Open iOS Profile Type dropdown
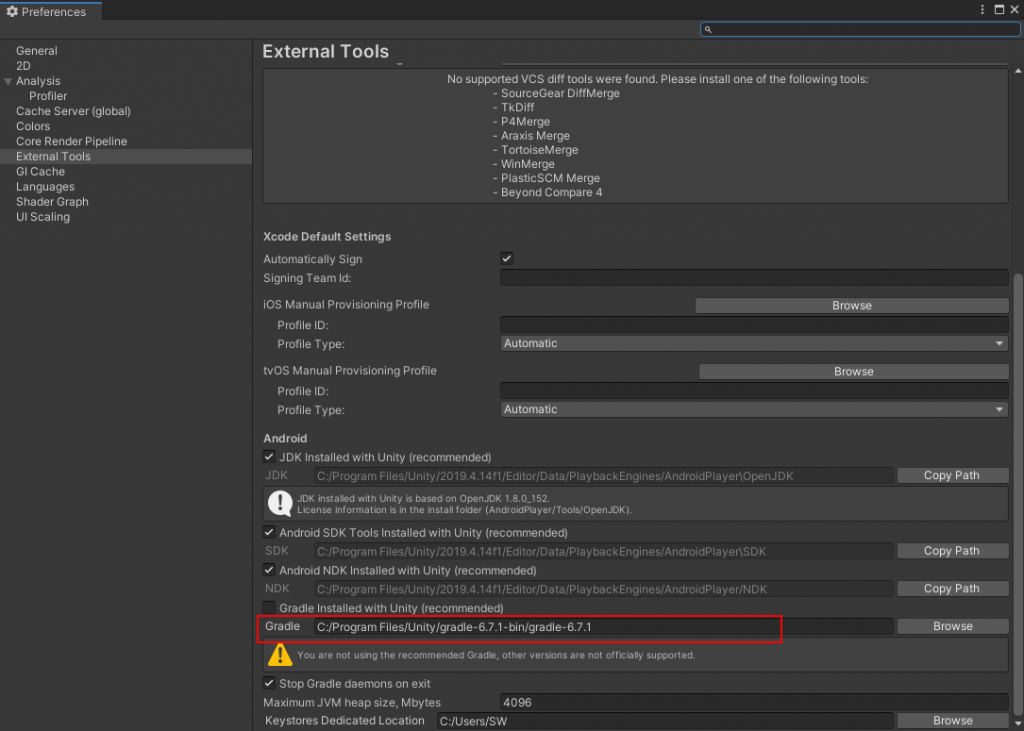1024x731 pixels. click(x=754, y=343)
